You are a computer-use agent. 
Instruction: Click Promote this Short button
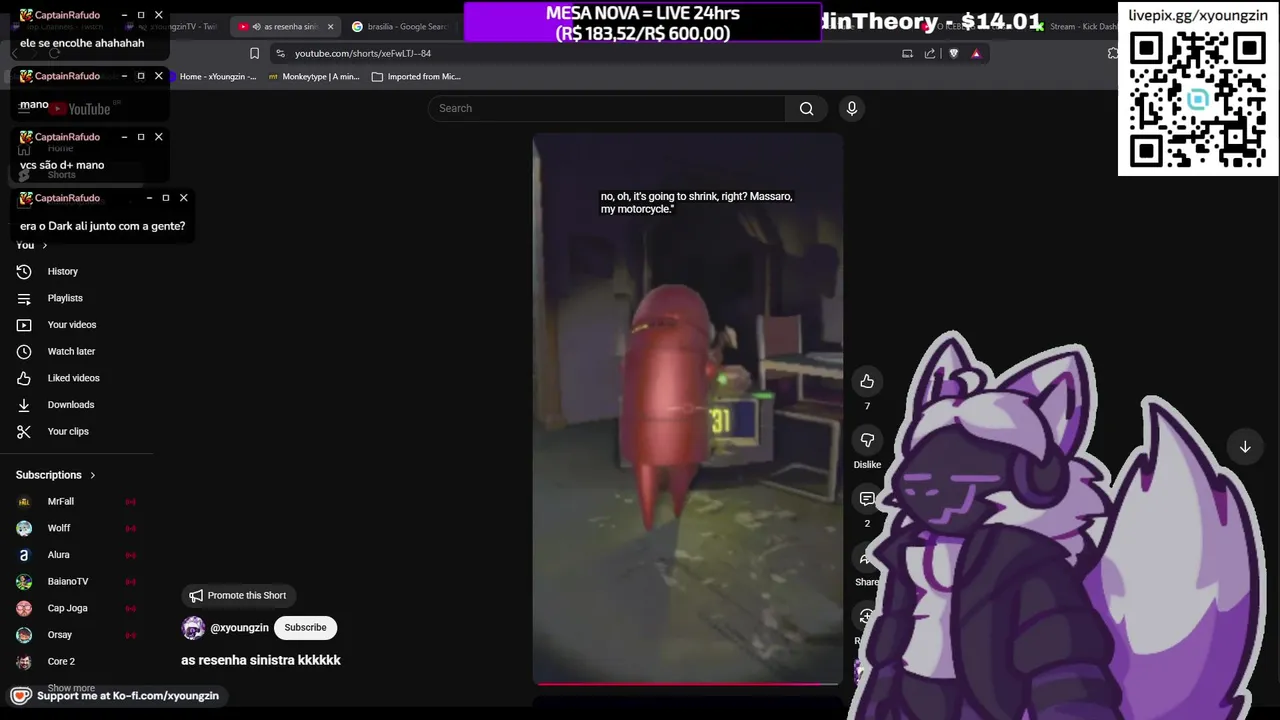click(237, 596)
